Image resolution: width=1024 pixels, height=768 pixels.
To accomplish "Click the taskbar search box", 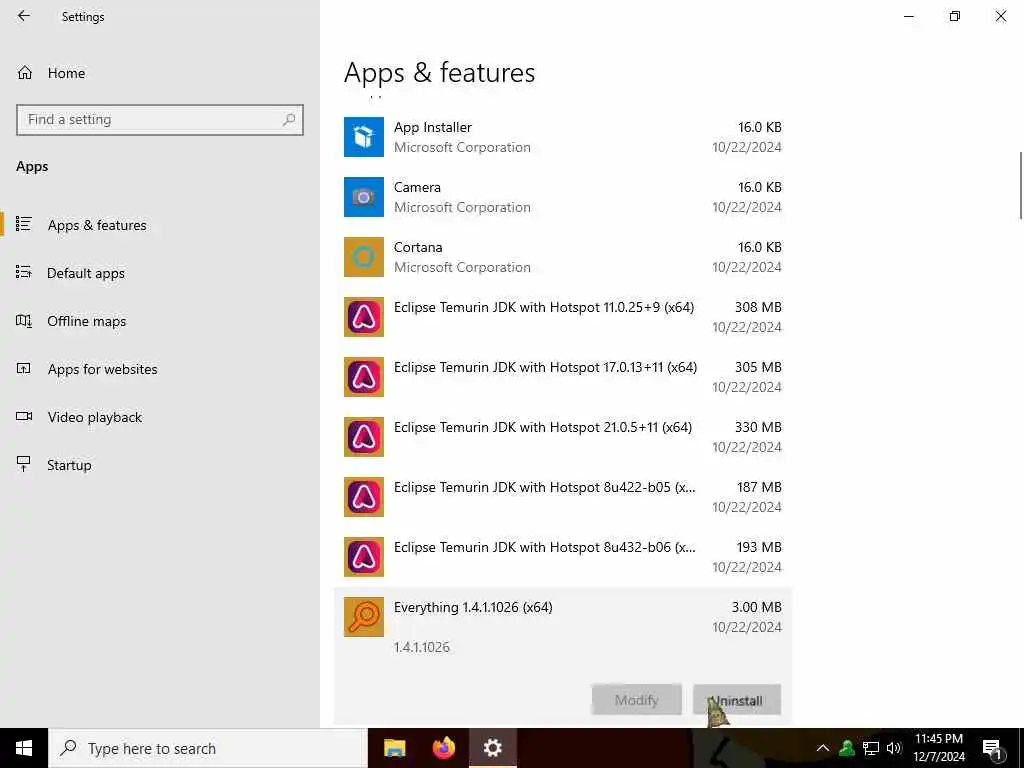I will (208, 748).
